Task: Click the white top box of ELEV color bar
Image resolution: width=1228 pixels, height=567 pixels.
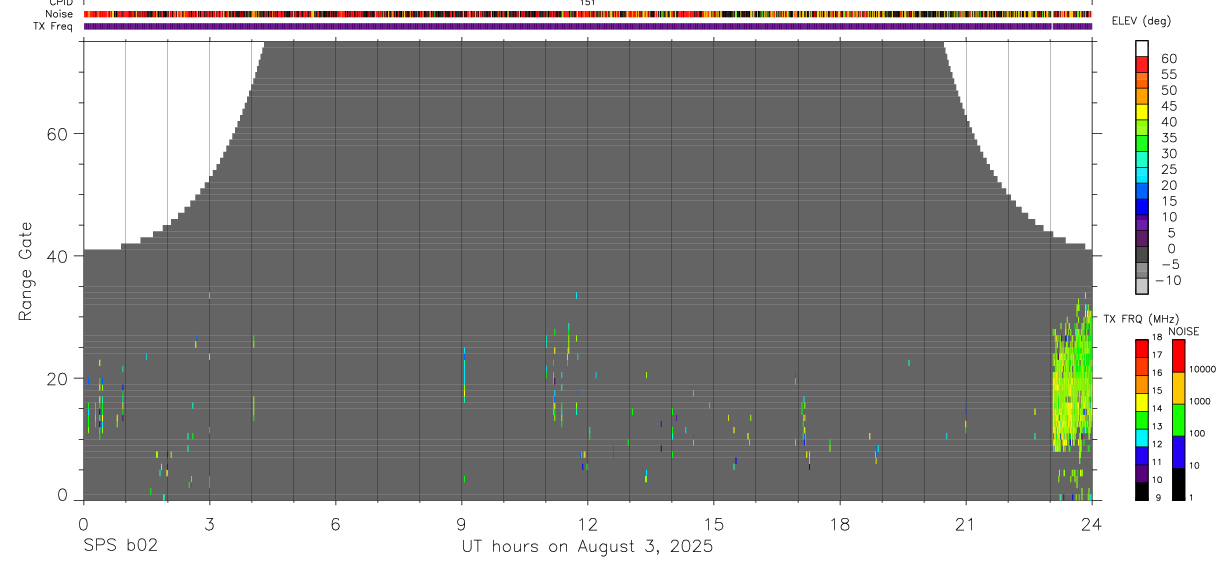Action: [x=1142, y=48]
